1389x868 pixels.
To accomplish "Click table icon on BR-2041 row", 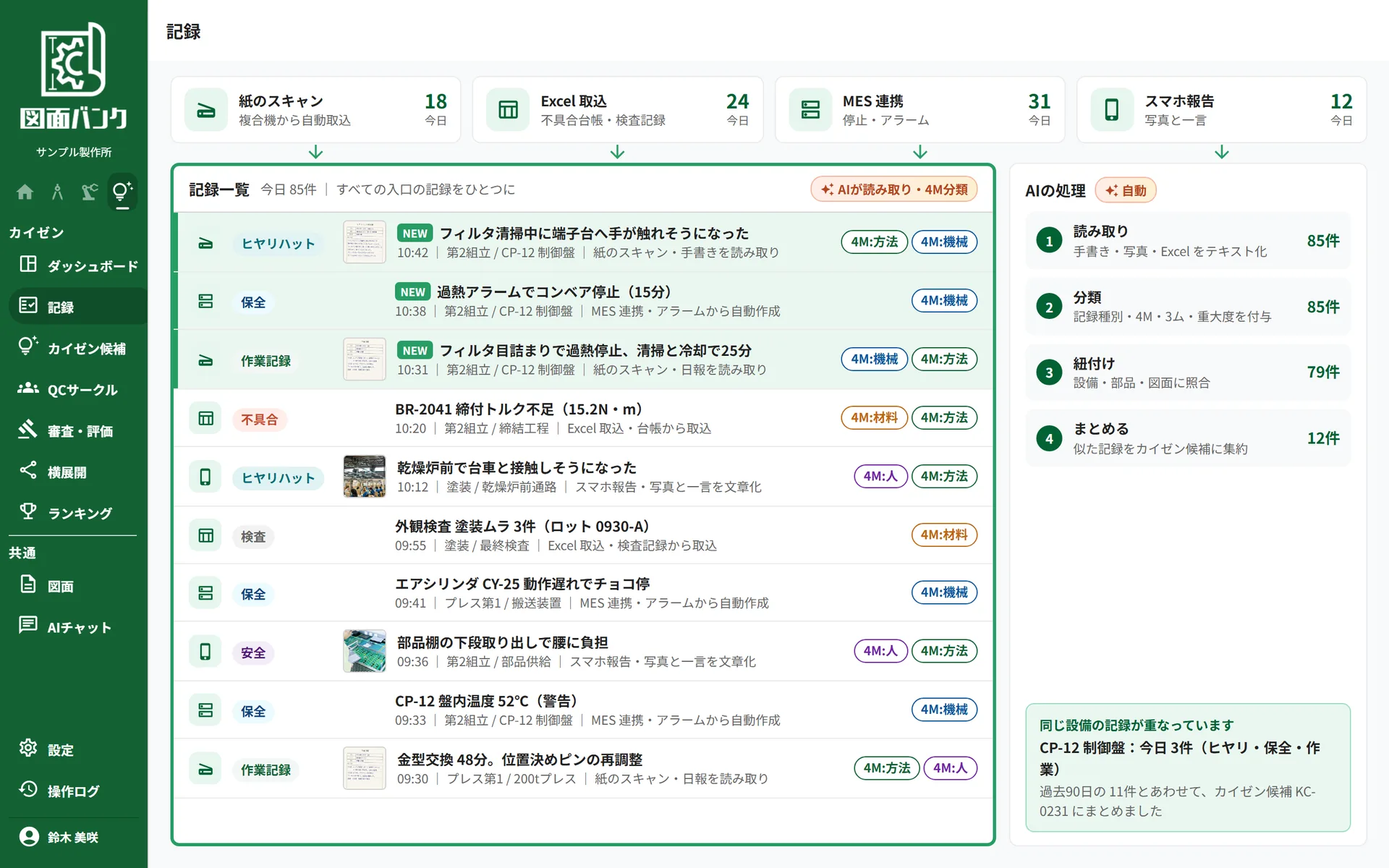I will coord(205,419).
